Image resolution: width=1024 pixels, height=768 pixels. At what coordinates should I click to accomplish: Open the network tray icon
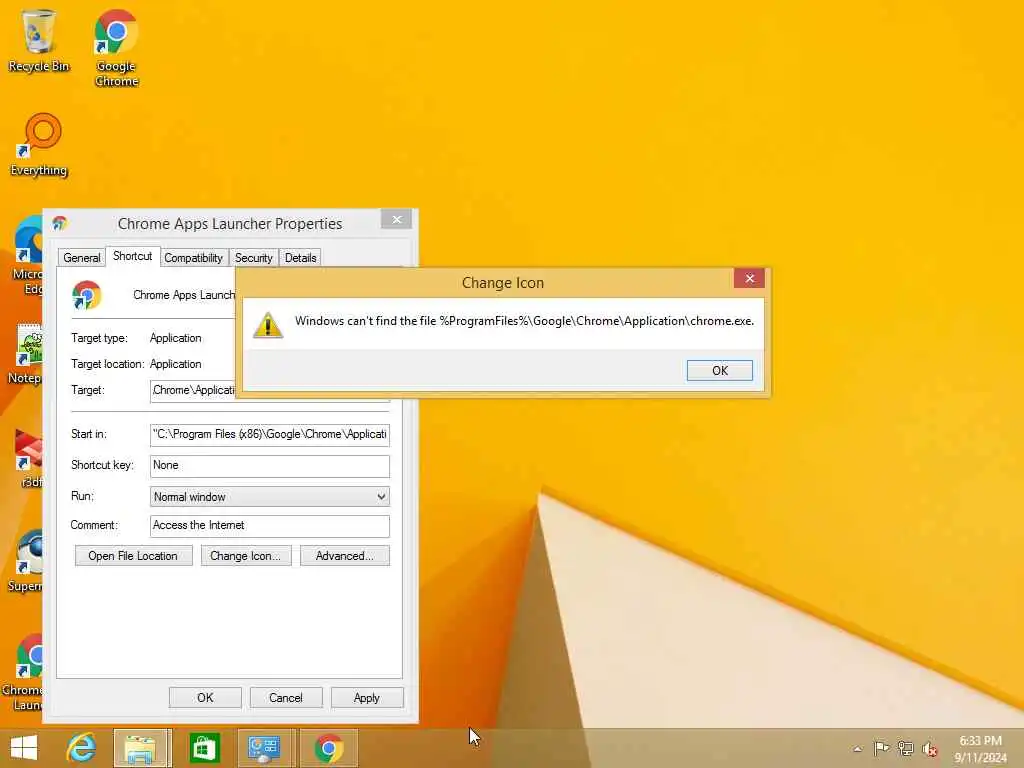pos(905,748)
